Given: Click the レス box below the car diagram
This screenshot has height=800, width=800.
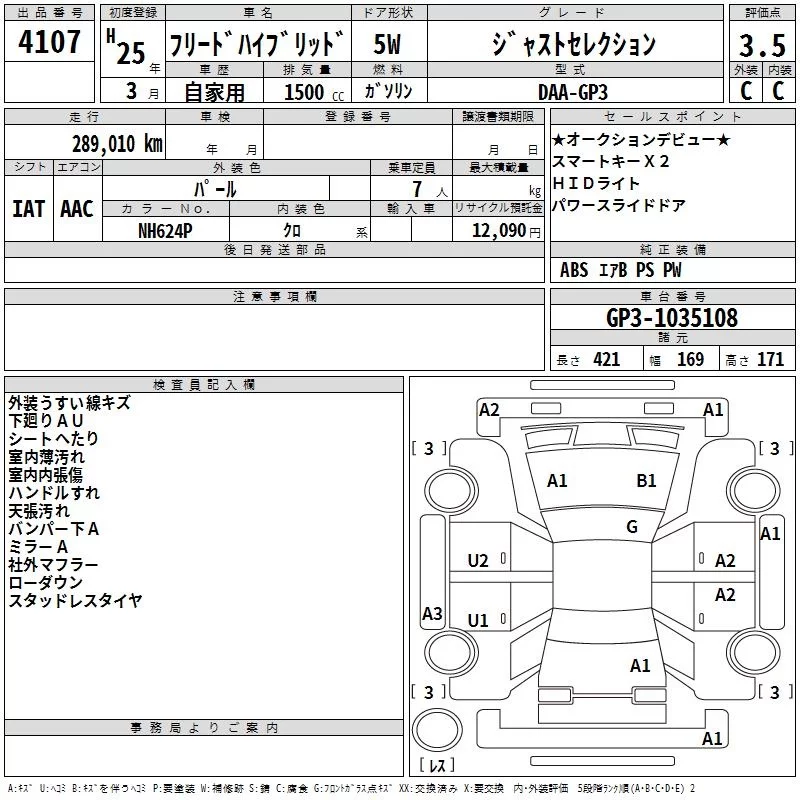Looking at the screenshot, I should click(437, 766).
